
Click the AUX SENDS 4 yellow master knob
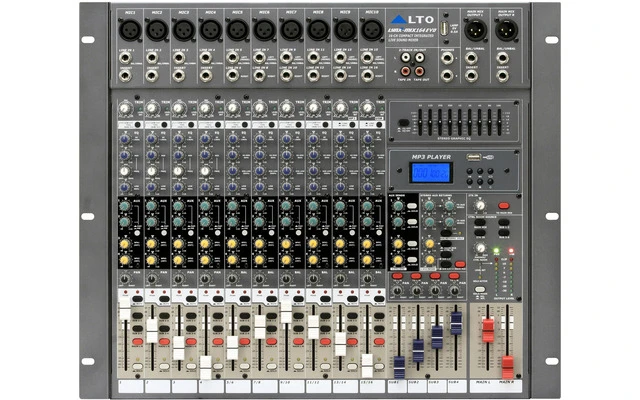click(398, 259)
